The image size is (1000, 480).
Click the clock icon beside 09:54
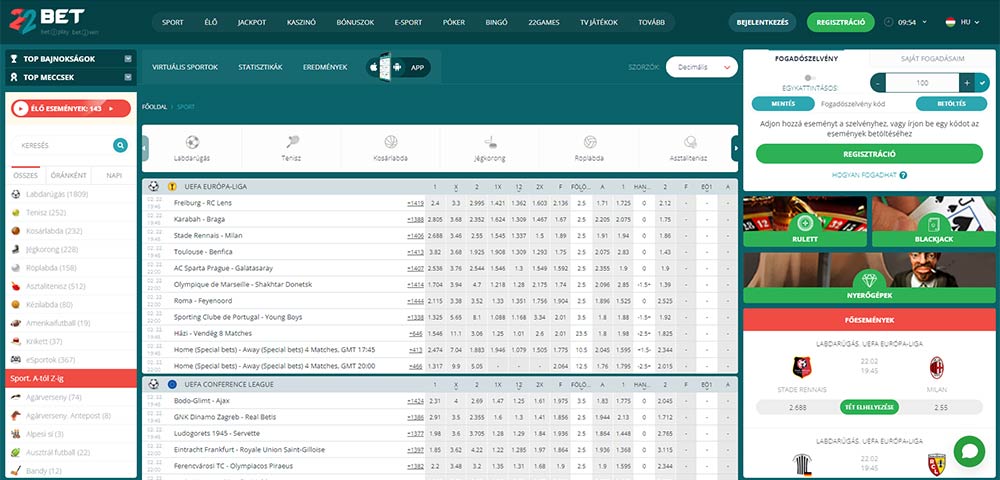[889, 22]
